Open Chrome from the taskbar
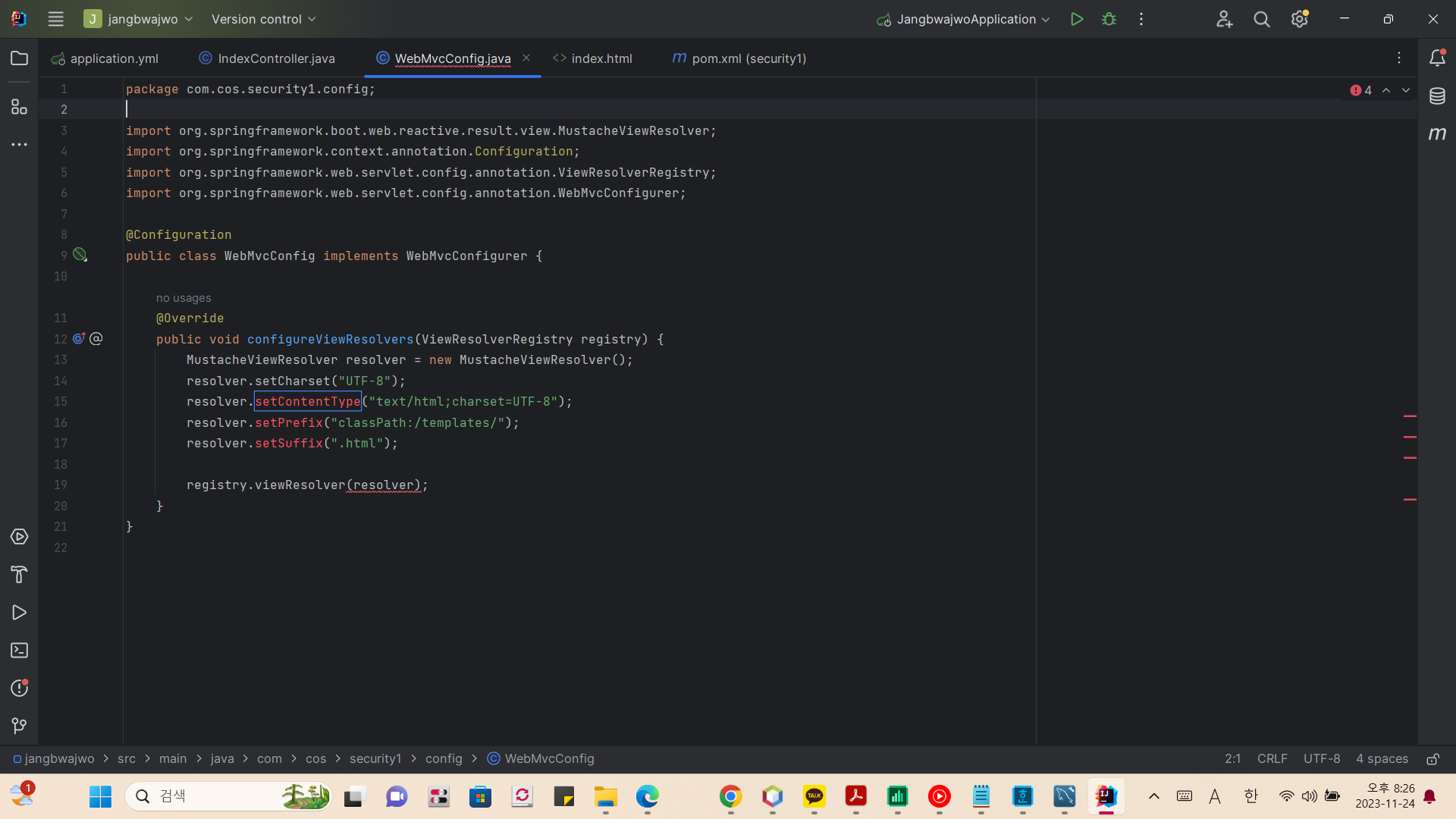 pyautogui.click(x=730, y=796)
